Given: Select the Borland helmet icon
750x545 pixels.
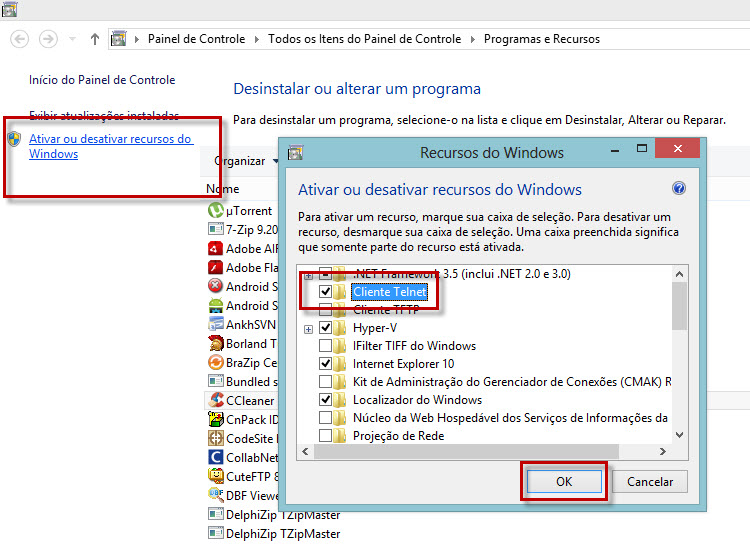Looking at the screenshot, I should coord(216,343).
